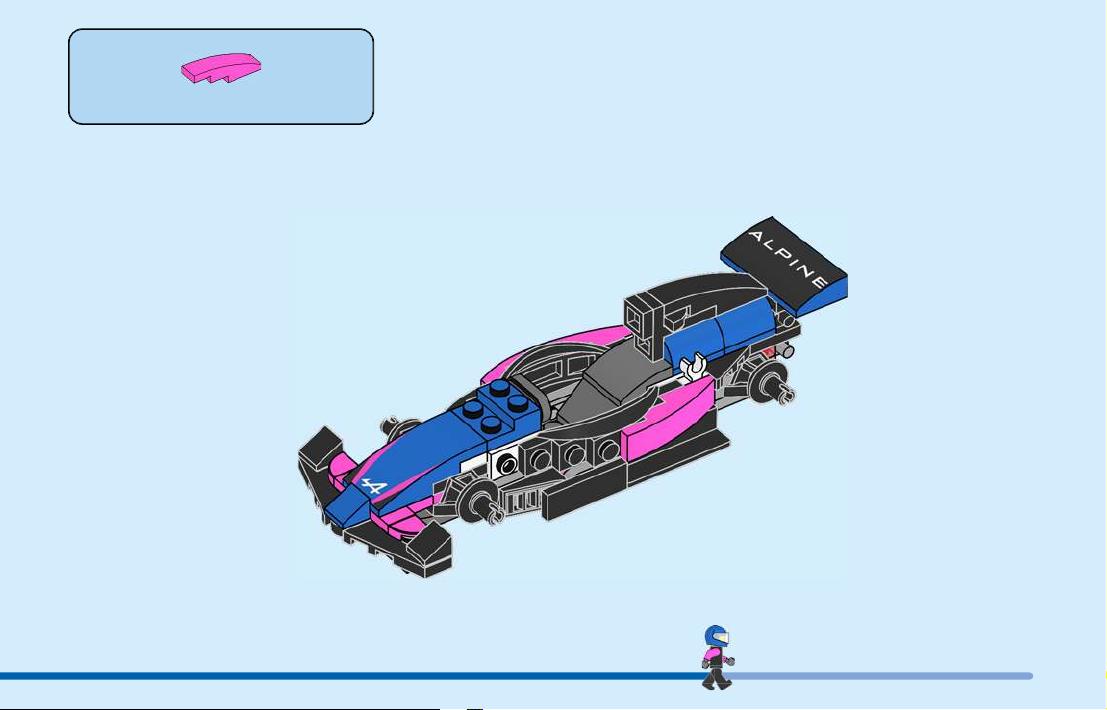This screenshot has width=1107, height=710.
Task: Click the pink curved slope piece in callout
Action: tap(221, 68)
